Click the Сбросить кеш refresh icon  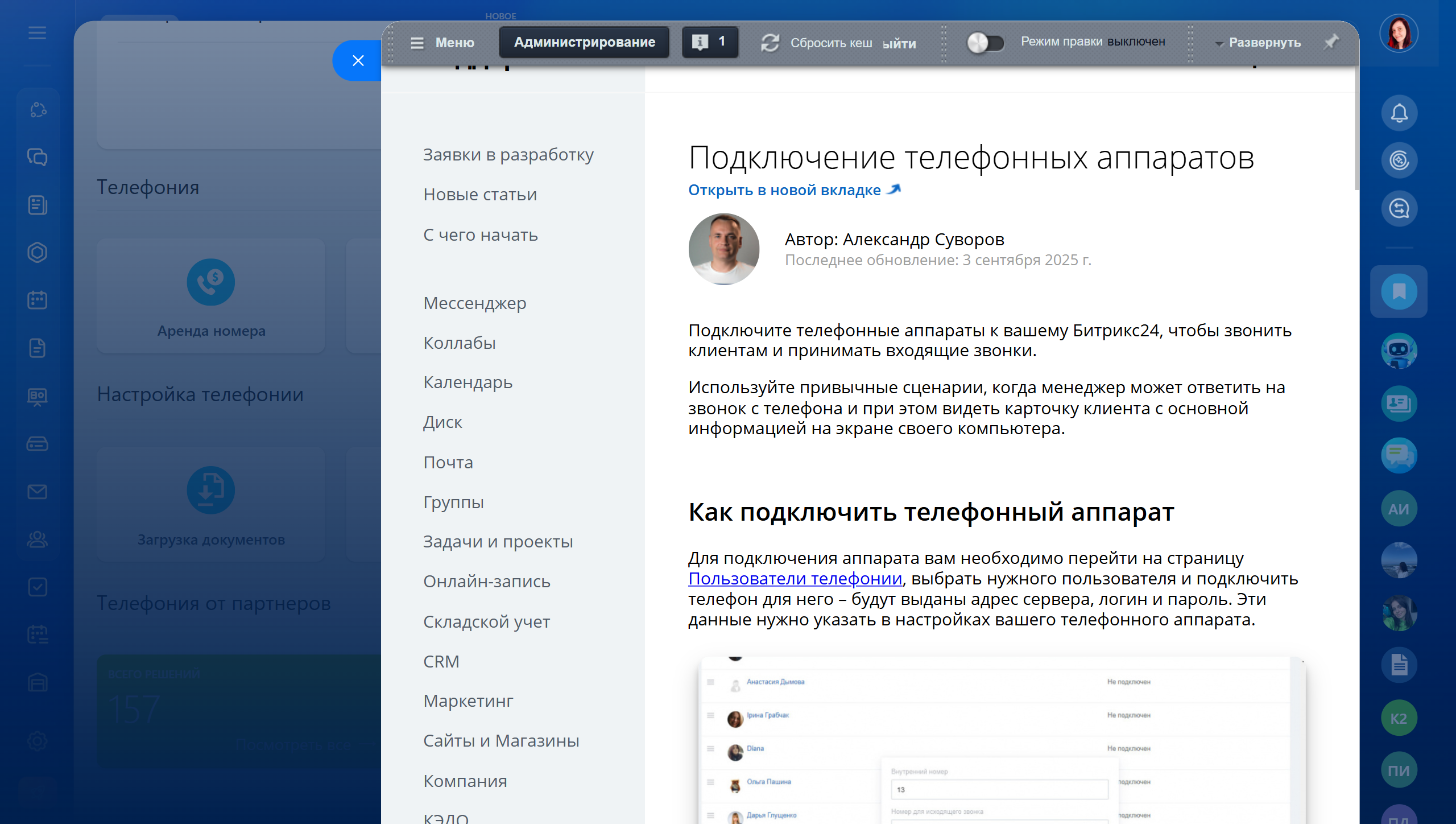tap(770, 43)
